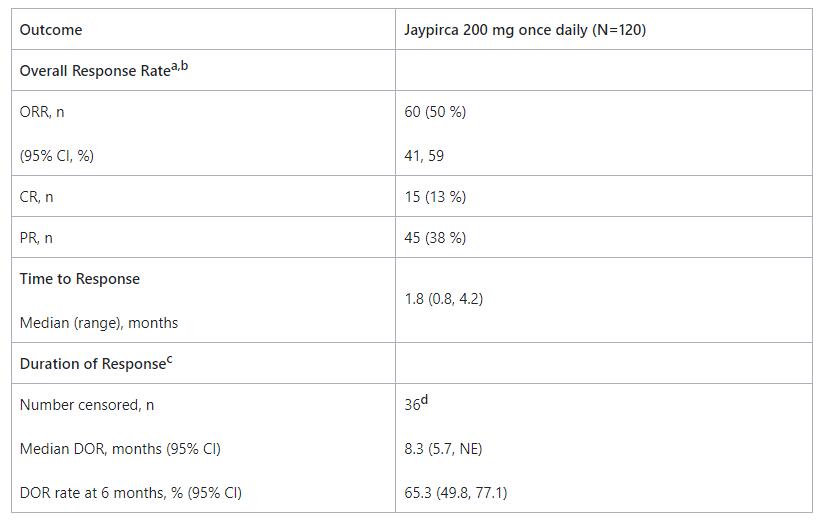The width and height of the screenshot is (824, 521).
Task: Select the (95% CI, %) label under ORR
Action: (57, 155)
